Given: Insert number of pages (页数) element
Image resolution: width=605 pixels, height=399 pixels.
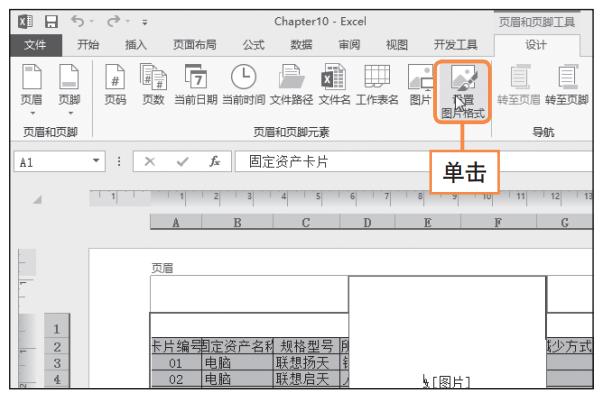Looking at the screenshot, I should pyautogui.click(x=153, y=85).
